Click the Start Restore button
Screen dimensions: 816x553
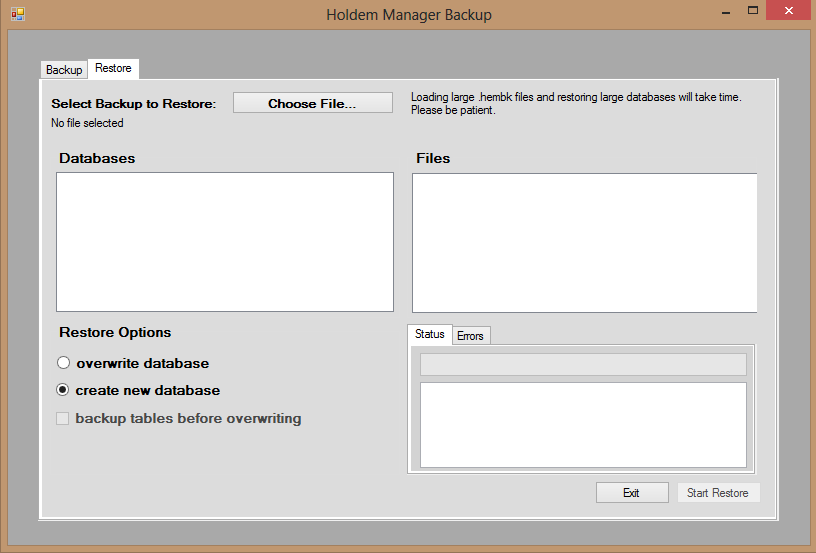718,493
